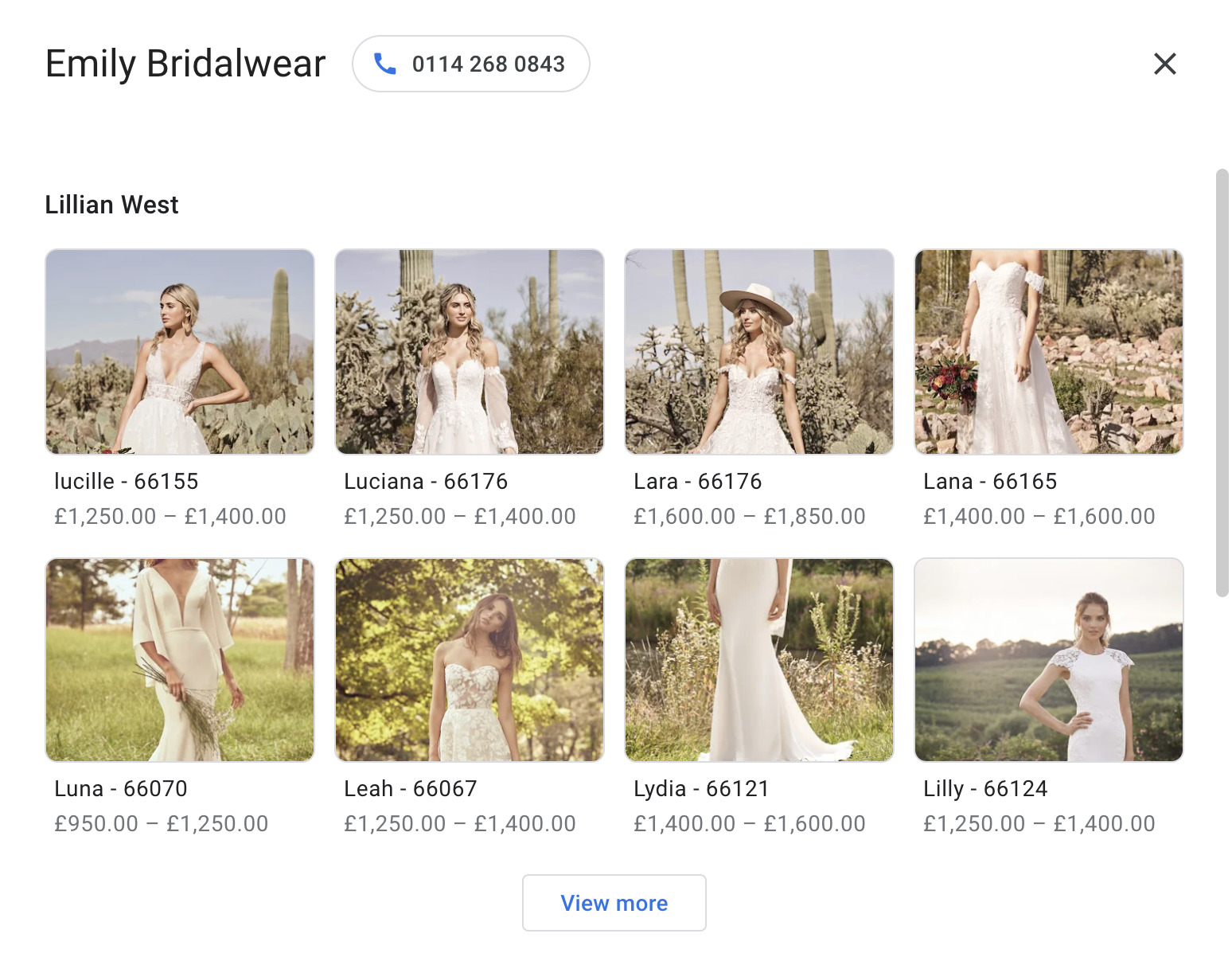Click the vertical scrollbar thumb

(1222, 382)
